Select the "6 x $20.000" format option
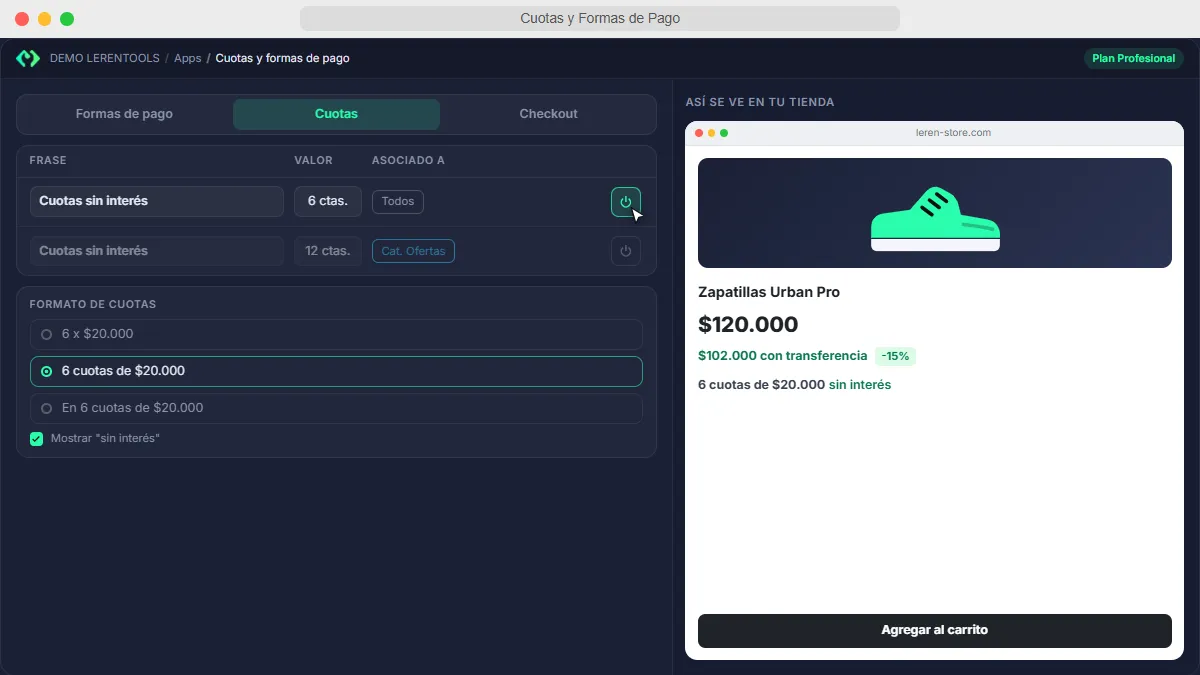 336,334
